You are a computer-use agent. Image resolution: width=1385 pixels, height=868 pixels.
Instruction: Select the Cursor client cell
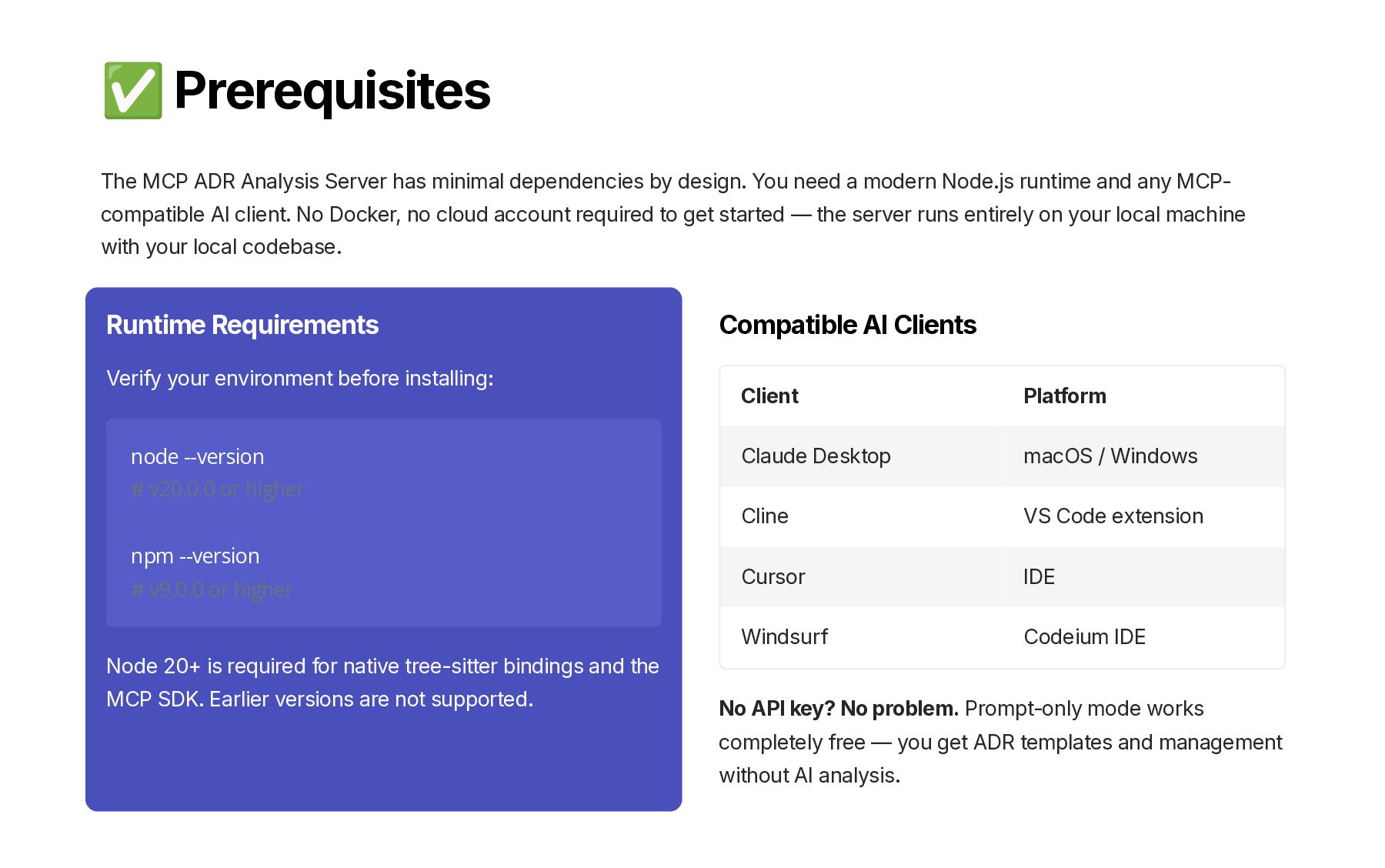click(861, 577)
